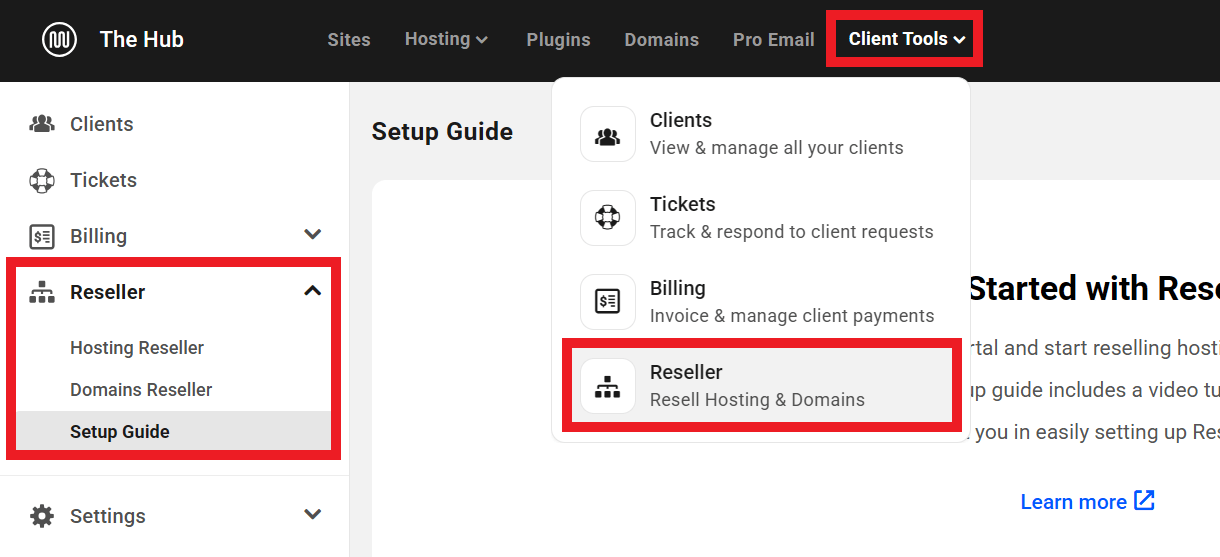This screenshot has width=1220, height=557.
Task: Open Domains Reseller sub-item
Action: coord(141,390)
